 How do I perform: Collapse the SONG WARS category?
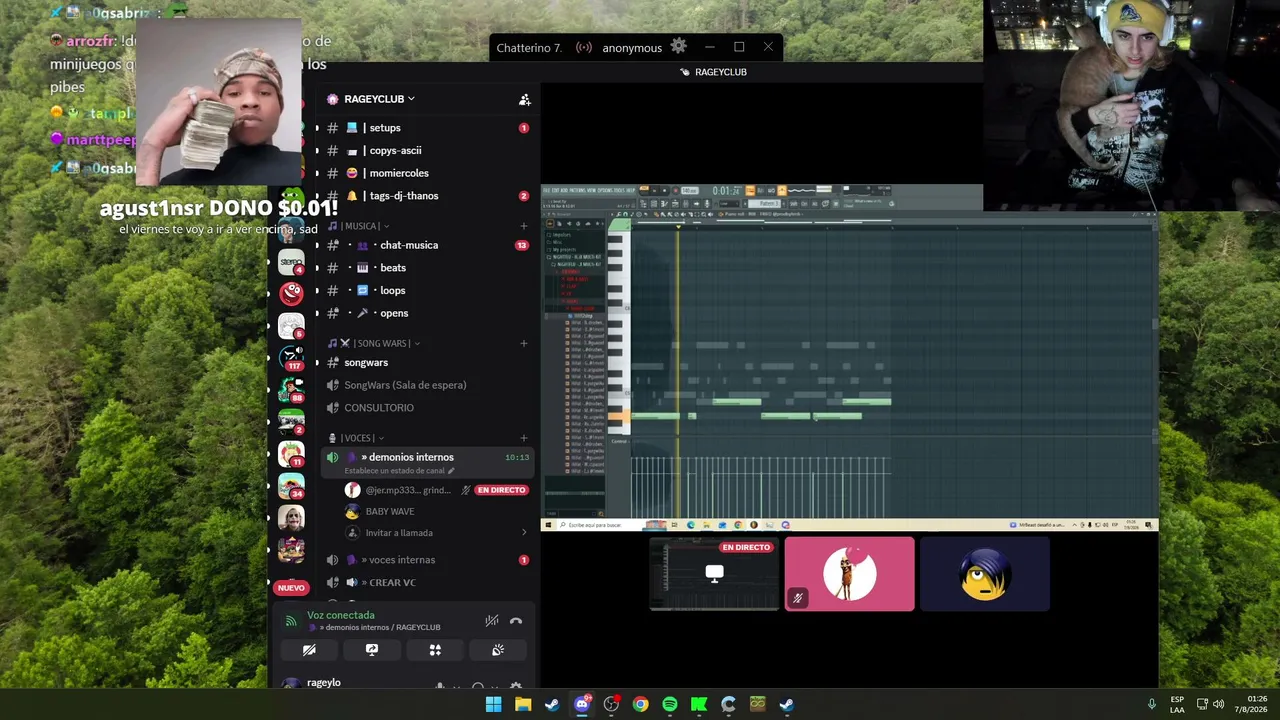[x=374, y=343]
